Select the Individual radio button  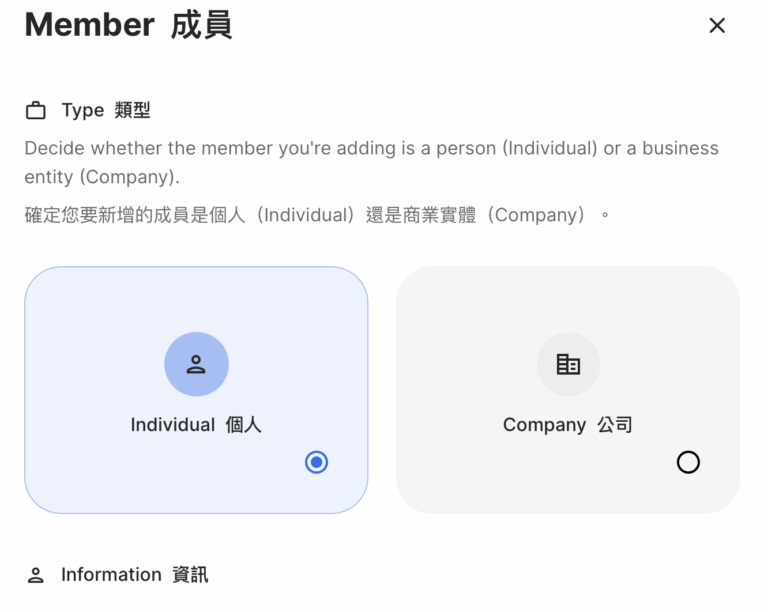pos(316,462)
